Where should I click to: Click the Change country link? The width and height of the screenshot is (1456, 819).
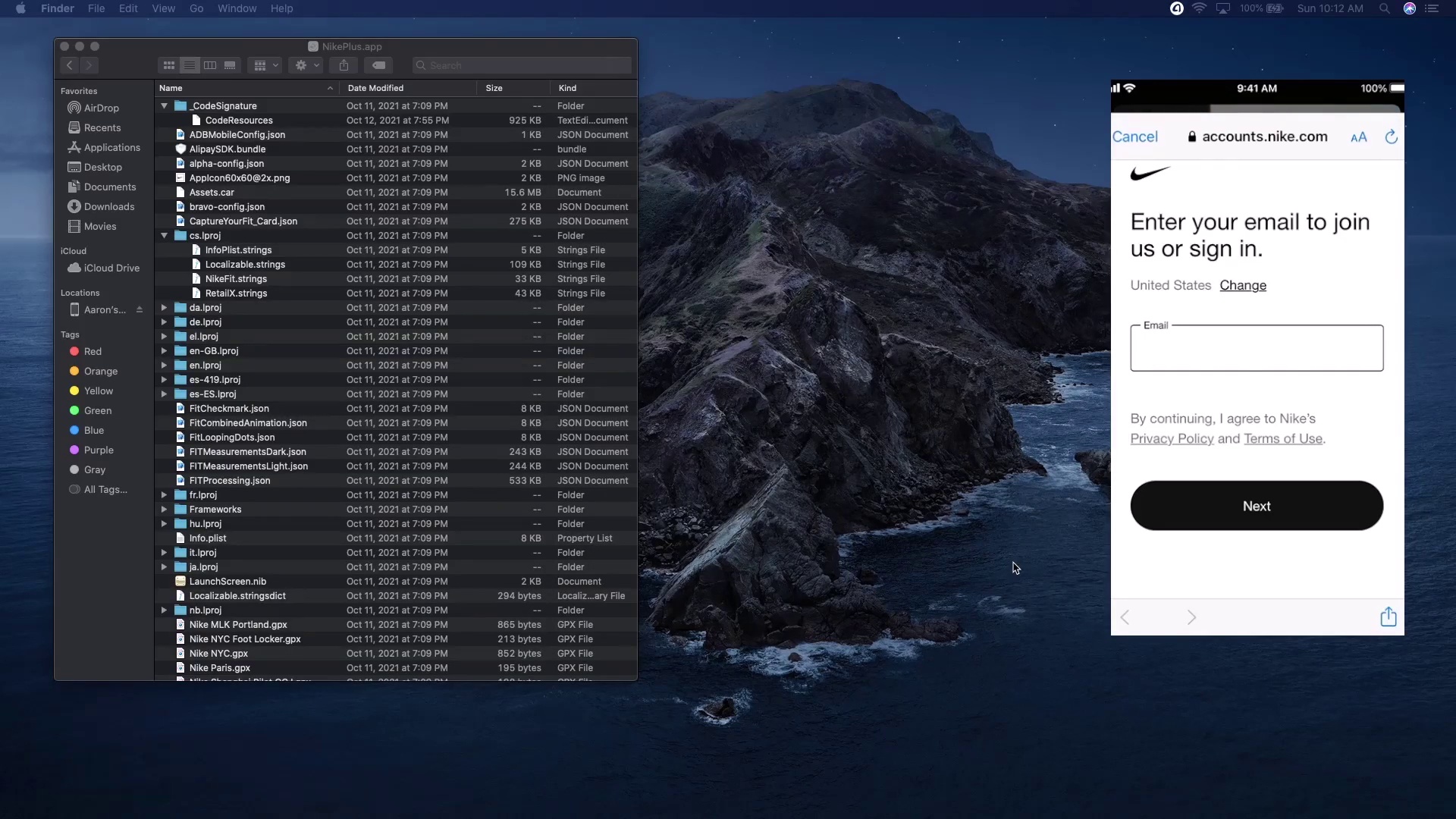[x=1243, y=286]
